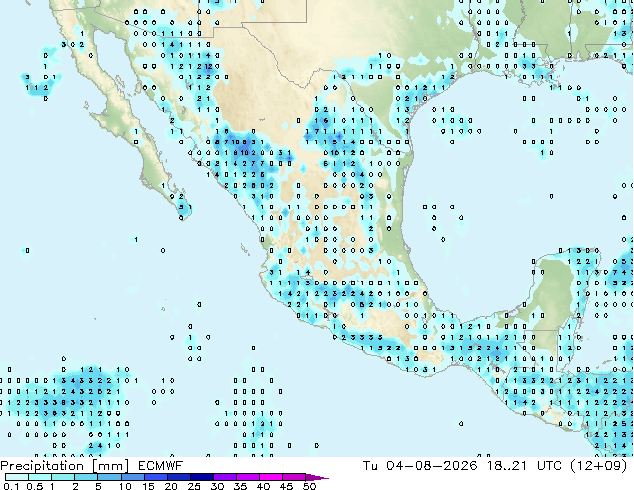Pick the 10–15 mm legend color swatch

pyautogui.click(x=133, y=477)
